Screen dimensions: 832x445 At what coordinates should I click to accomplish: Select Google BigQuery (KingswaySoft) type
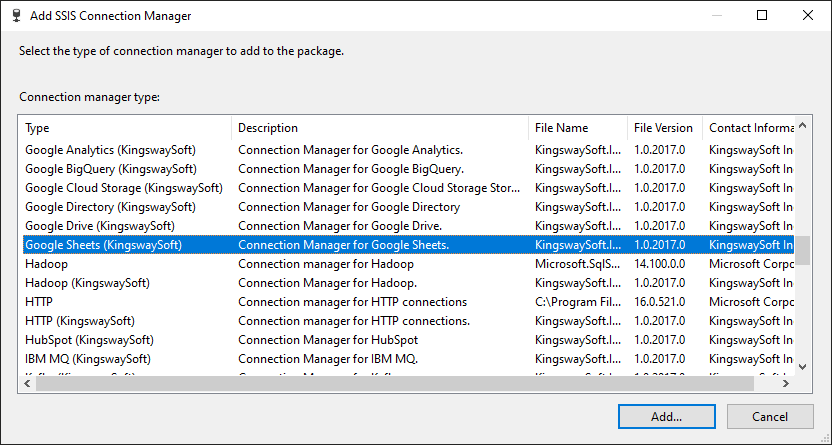pyautogui.click(x=111, y=169)
